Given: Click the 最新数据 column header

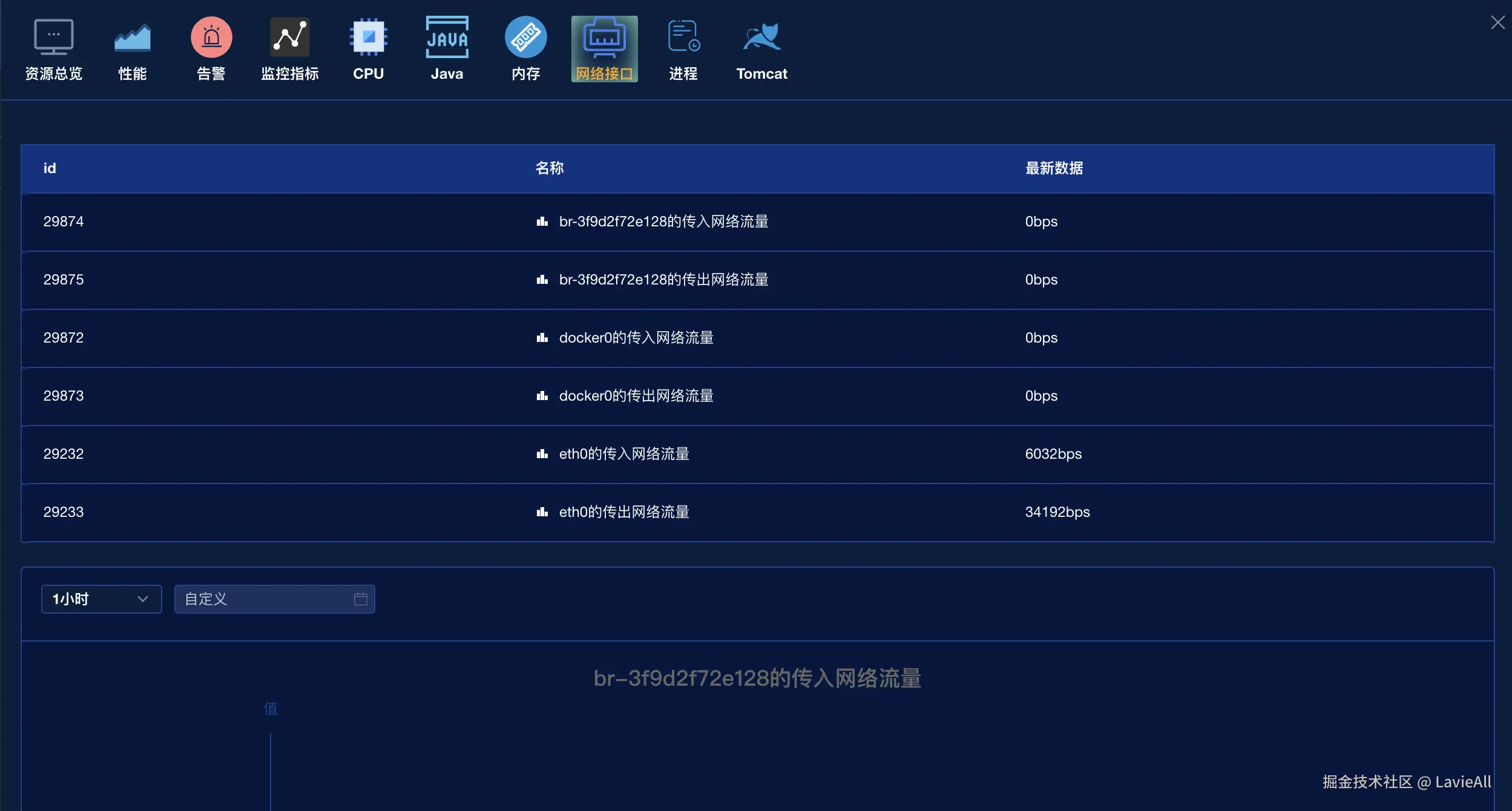Looking at the screenshot, I should [1054, 168].
